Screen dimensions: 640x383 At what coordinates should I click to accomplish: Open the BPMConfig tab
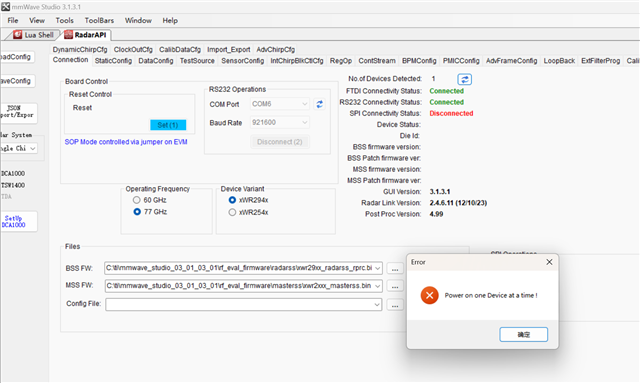(419, 61)
